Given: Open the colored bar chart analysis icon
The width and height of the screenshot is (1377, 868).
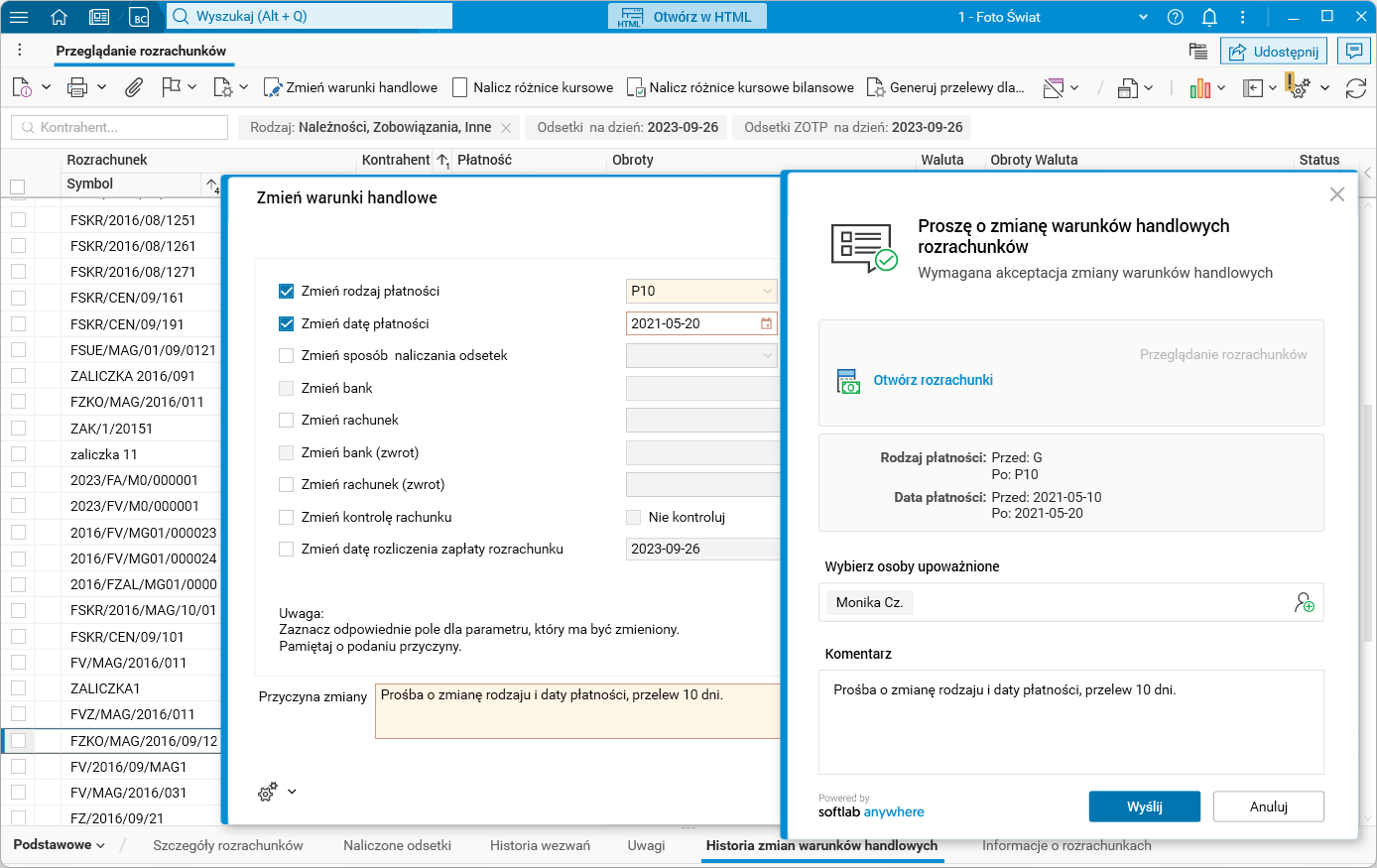Looking at the screenshot, I should pos(1199,87).
